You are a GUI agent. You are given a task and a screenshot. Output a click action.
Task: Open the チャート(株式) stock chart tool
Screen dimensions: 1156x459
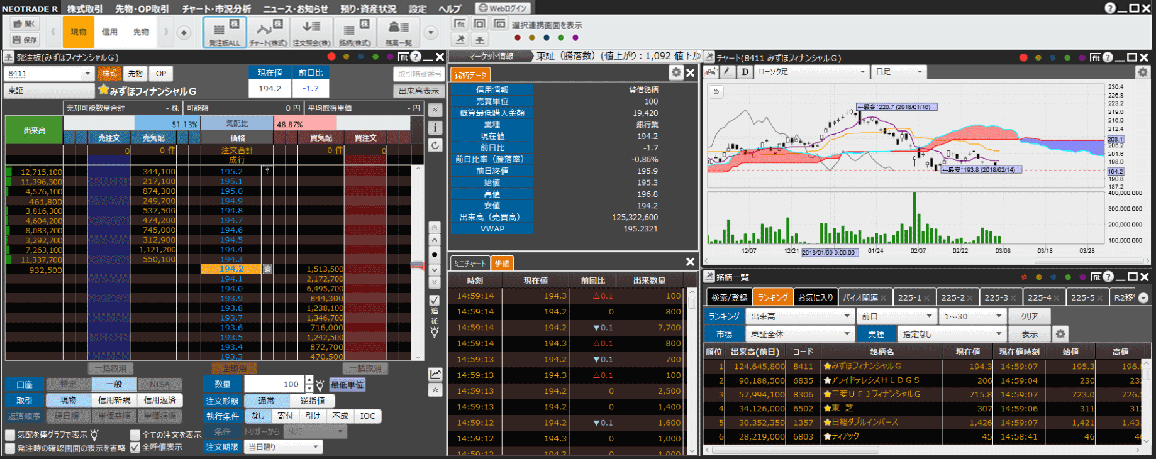[x=268, y=32]
